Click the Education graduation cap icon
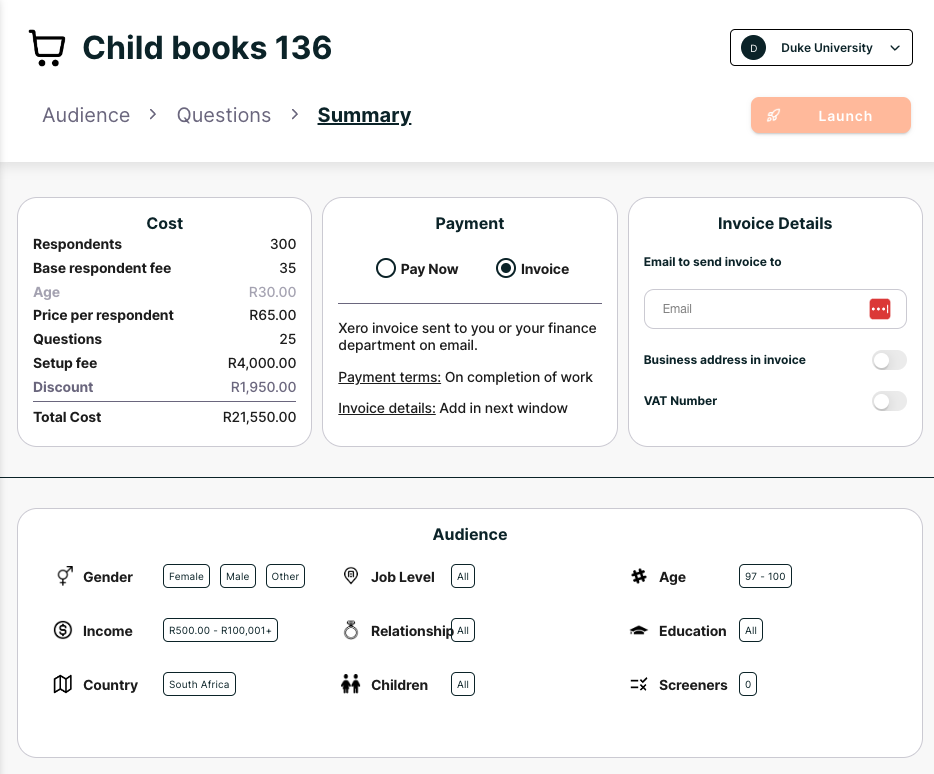The image size is (934, 774). 638,631
